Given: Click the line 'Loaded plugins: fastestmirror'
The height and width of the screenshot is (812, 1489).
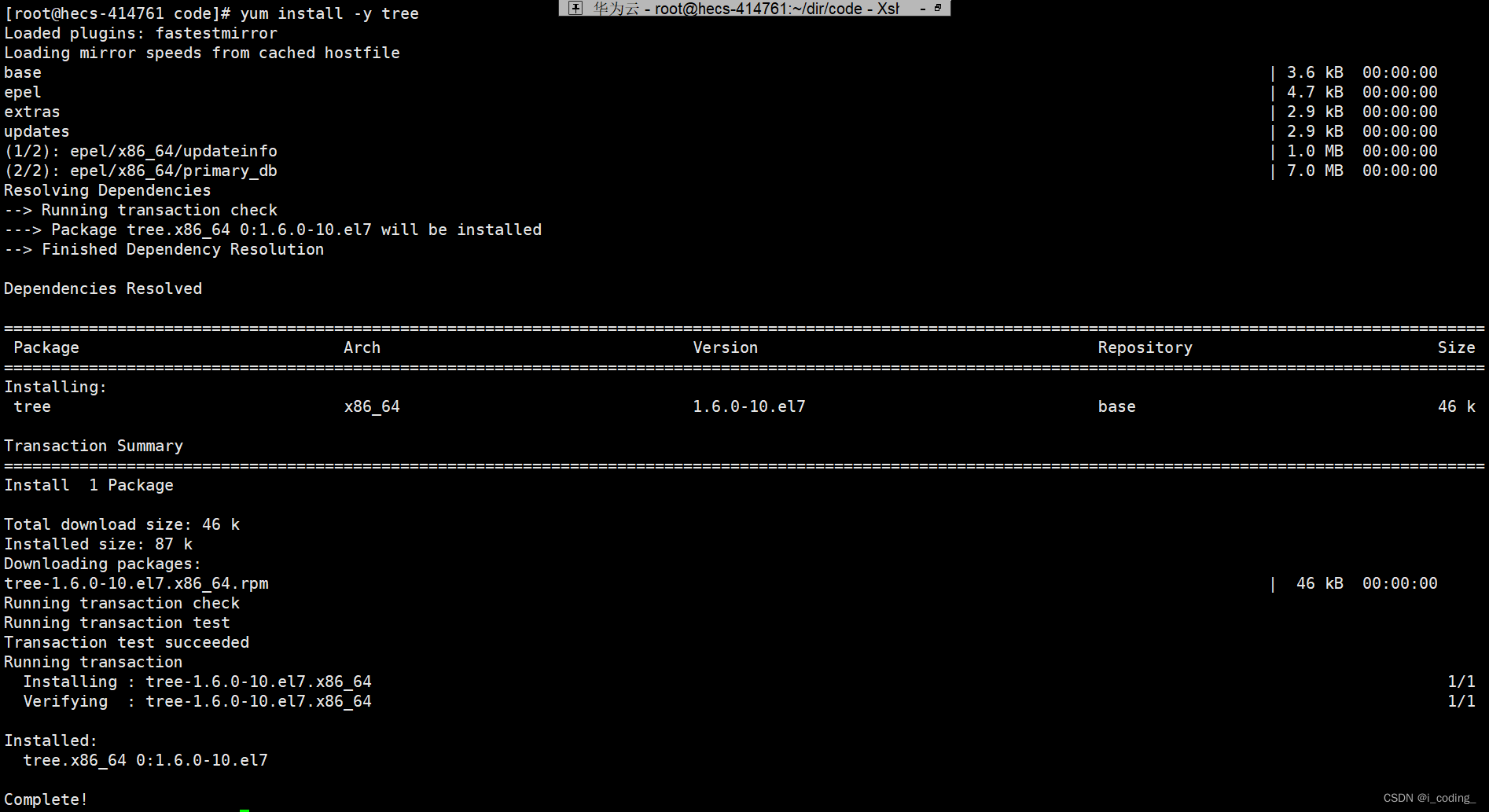Looking at the screenshot, I should point(141,33).
